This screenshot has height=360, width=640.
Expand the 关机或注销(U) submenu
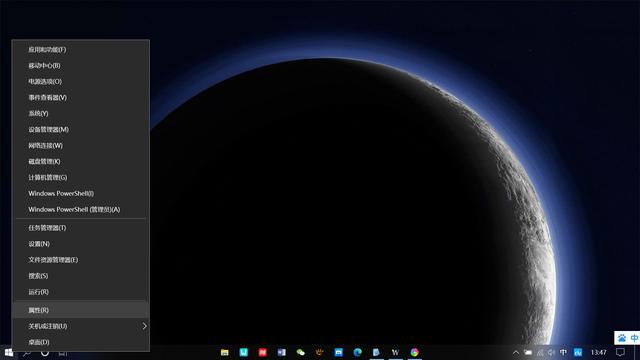(x=80, y=326)
